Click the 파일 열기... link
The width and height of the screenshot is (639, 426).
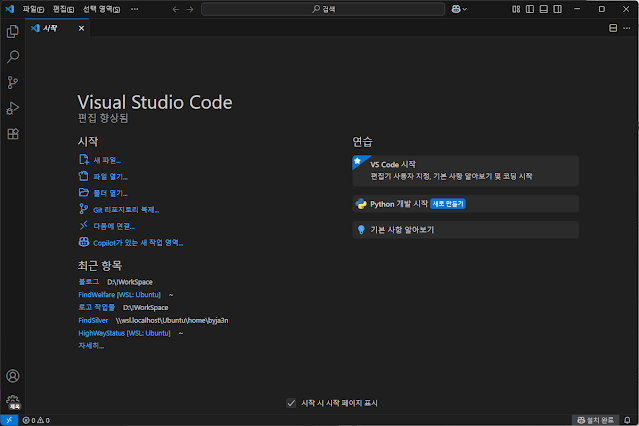110,177
